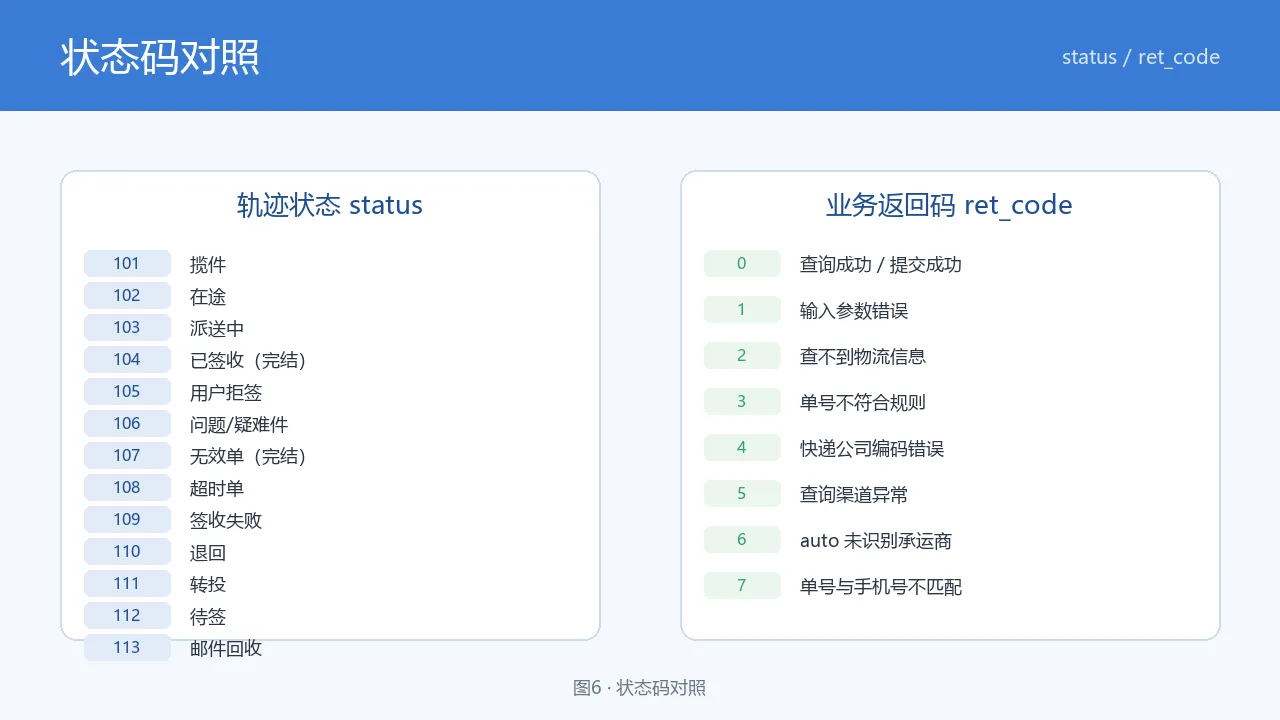The height and width of the screenshot is (720, 1280).
Task: Click the 揽件 status label
Action: coord(208,265)
